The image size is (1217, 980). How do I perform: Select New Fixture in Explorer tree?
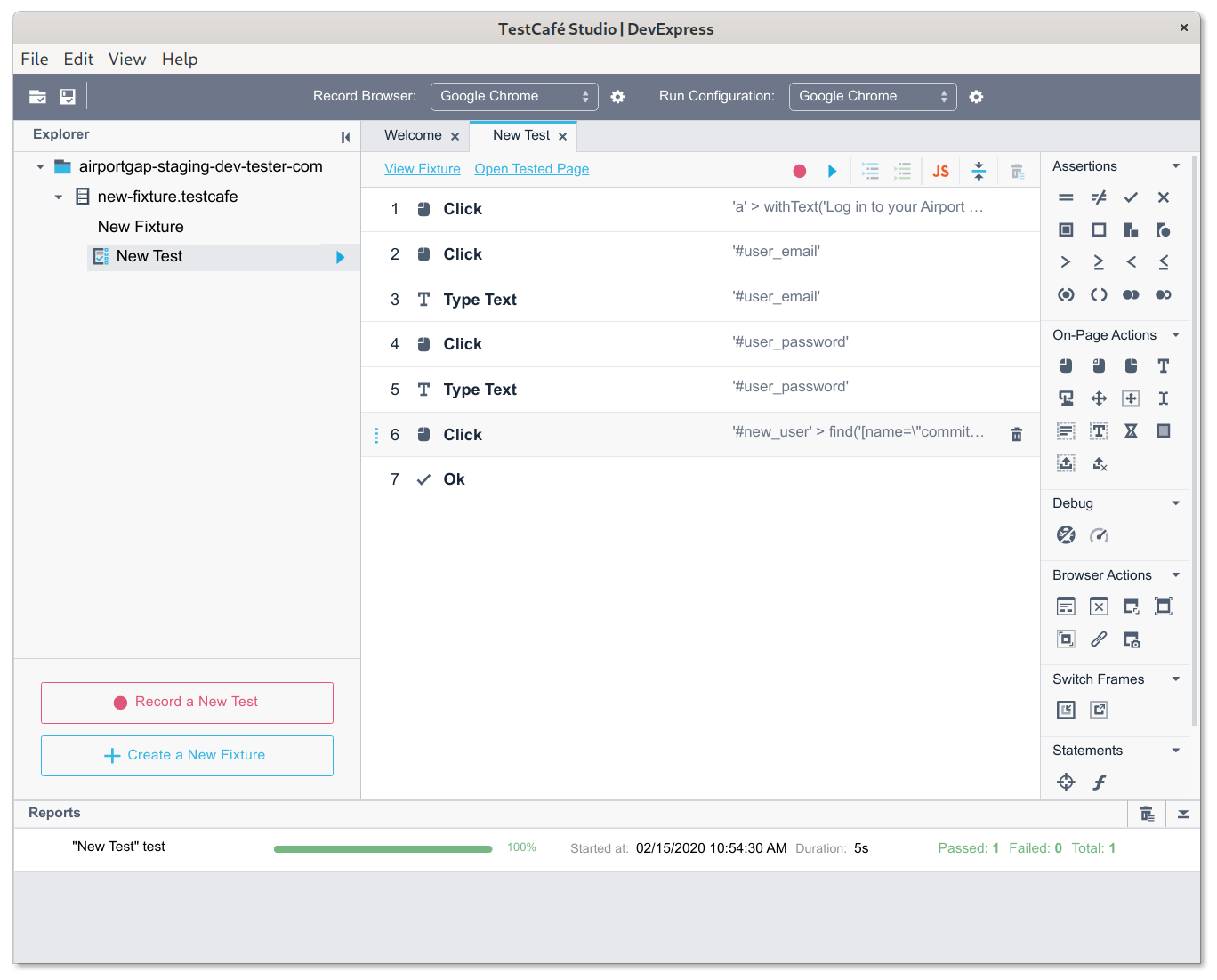(x=141, y=227)
